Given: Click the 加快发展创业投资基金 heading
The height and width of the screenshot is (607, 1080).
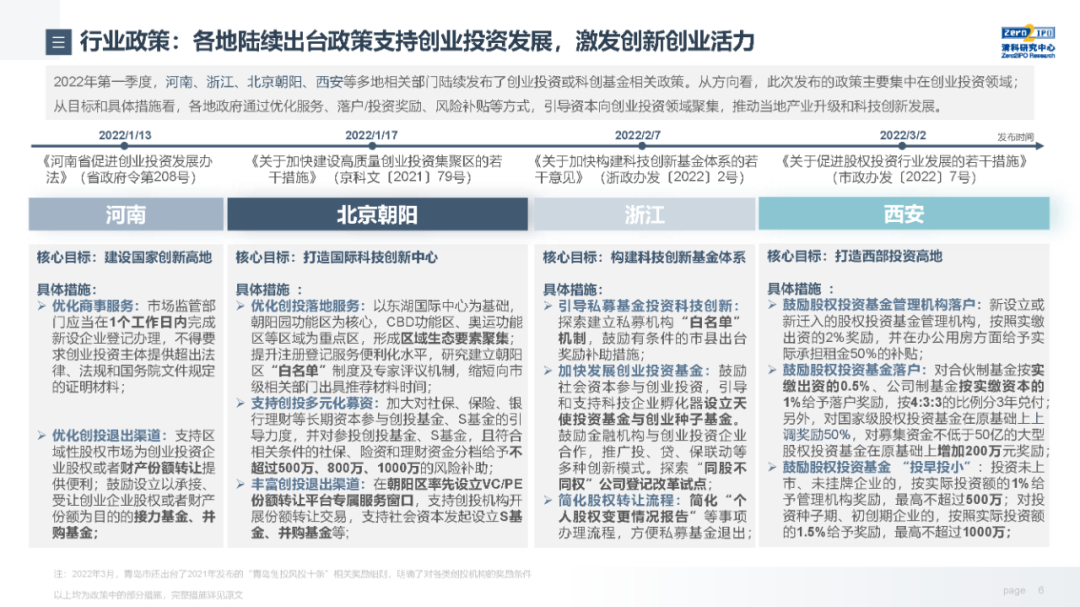Looking at the screenshot, I should (x=632, y=371).
